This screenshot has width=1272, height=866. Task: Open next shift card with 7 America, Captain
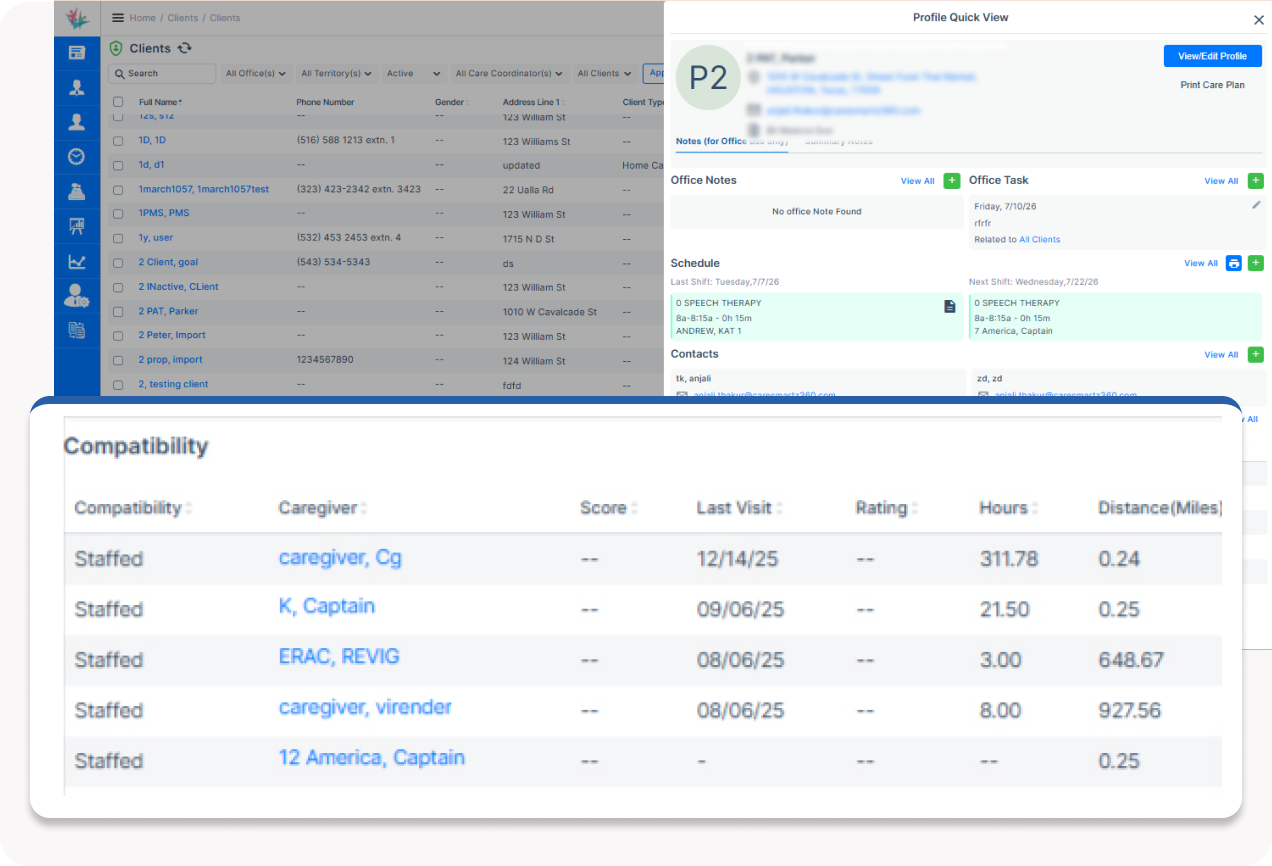point(1114,317)
